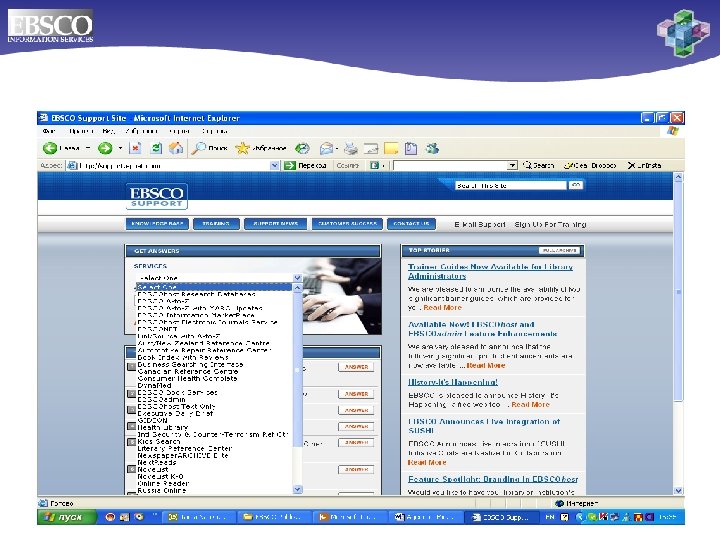Image resolution: width=720 pixels, height=540 pixels.
Task: Toggle the Services 'Select One' combo arrow
Action: coord(298,278)
